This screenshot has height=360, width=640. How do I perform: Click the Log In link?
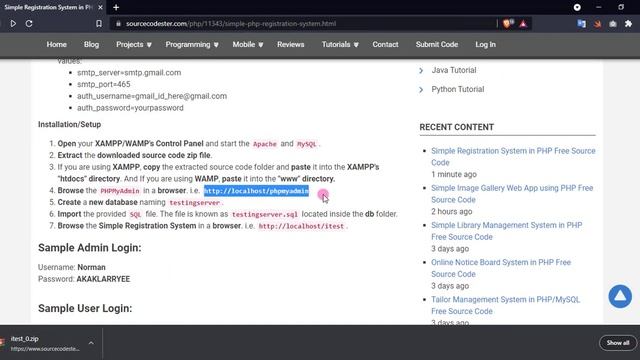click(485, 44)
